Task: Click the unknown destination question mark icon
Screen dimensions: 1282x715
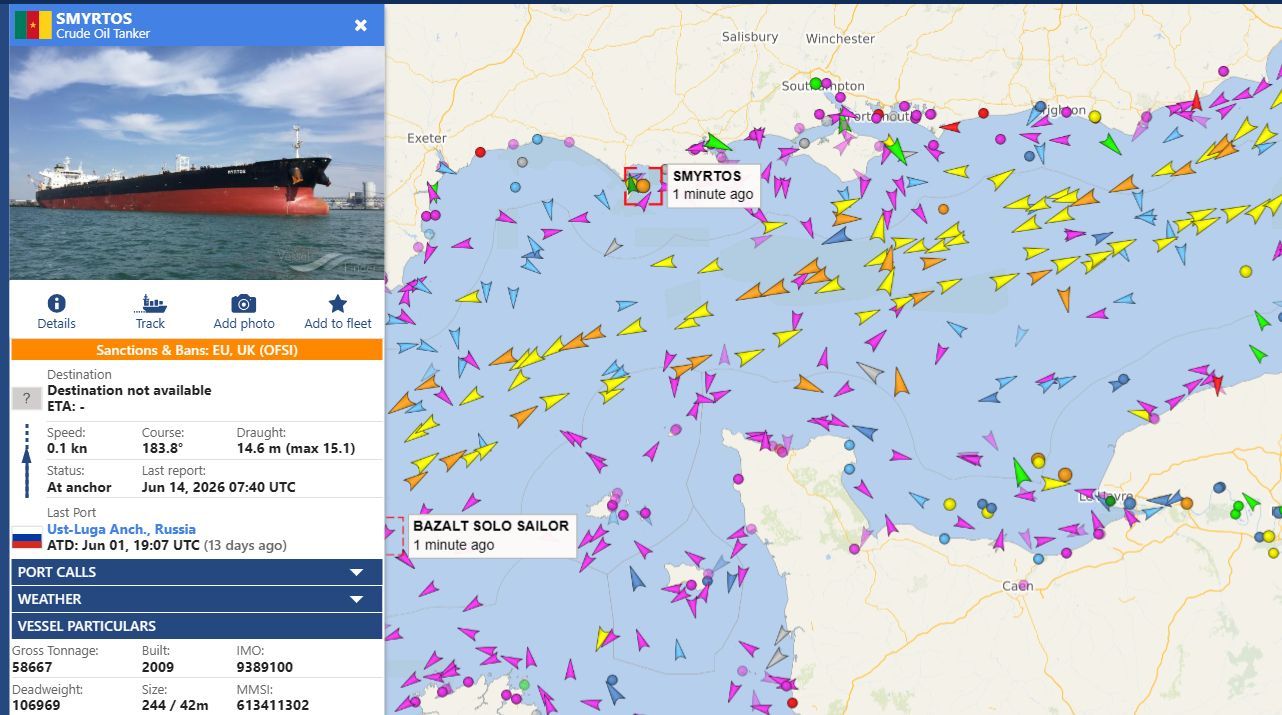Action: (26, 398)
